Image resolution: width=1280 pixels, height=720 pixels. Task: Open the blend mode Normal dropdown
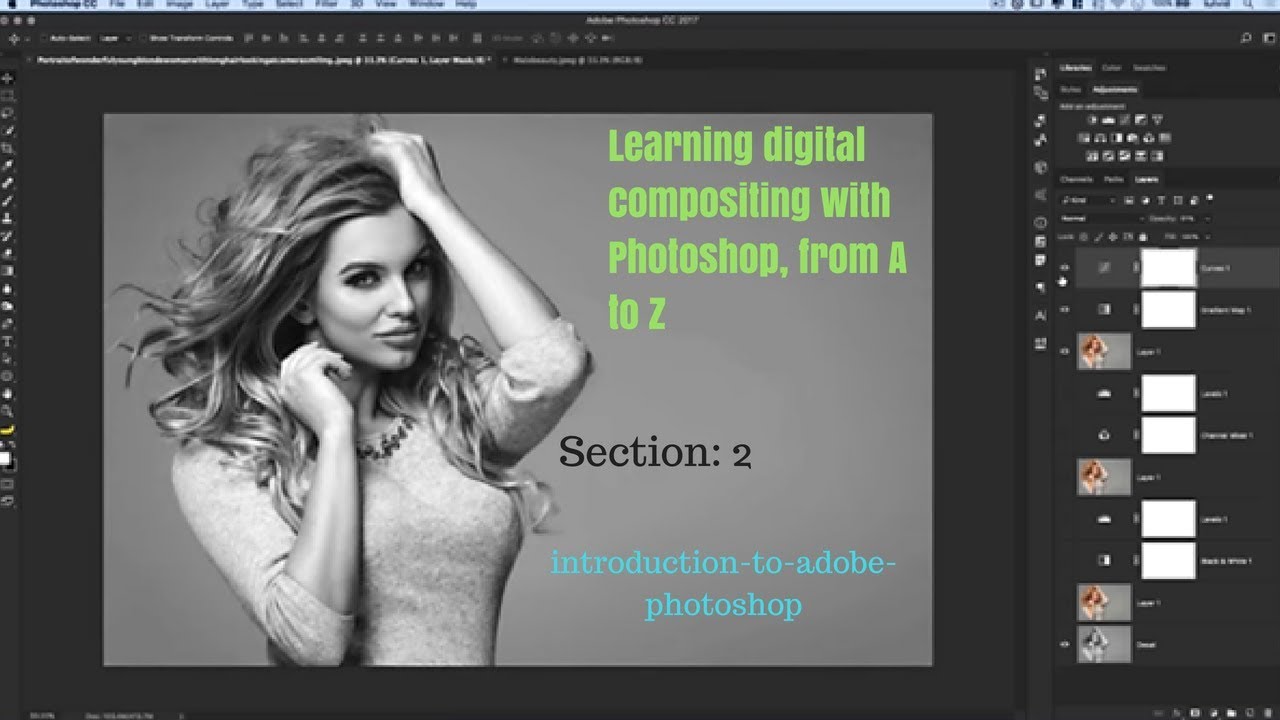(1100, 218)
